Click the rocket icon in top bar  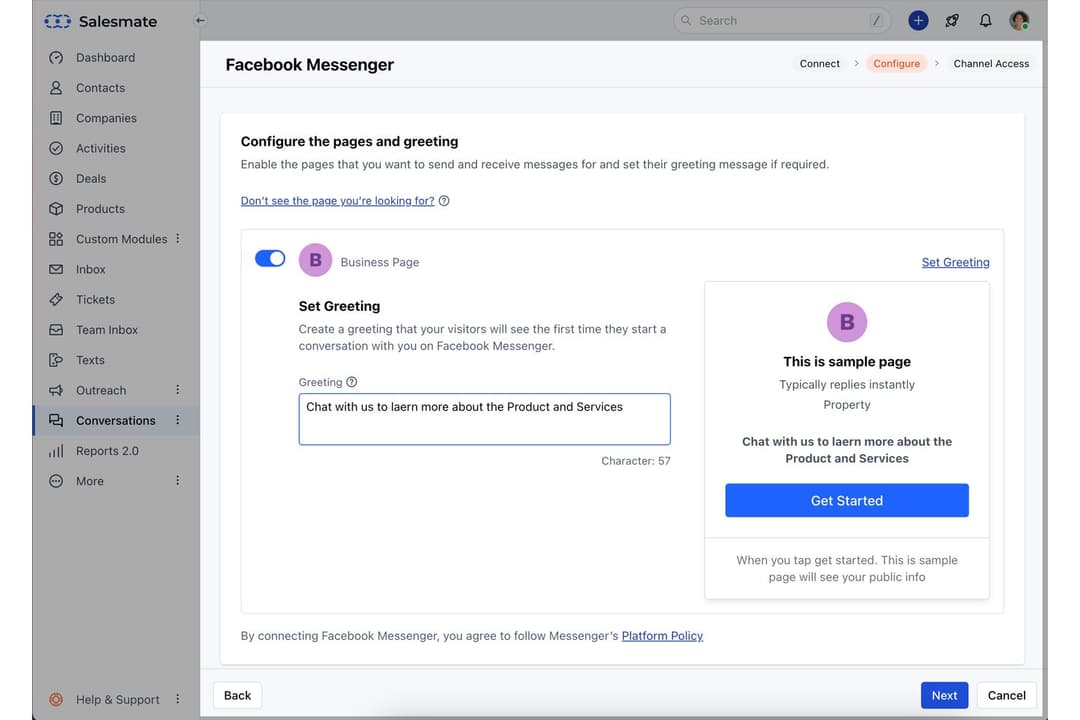coord(953,21)
